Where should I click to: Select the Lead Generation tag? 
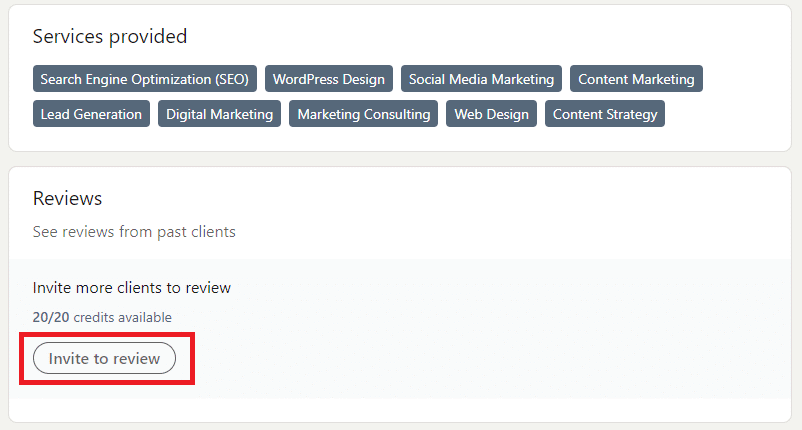point(92,114)
